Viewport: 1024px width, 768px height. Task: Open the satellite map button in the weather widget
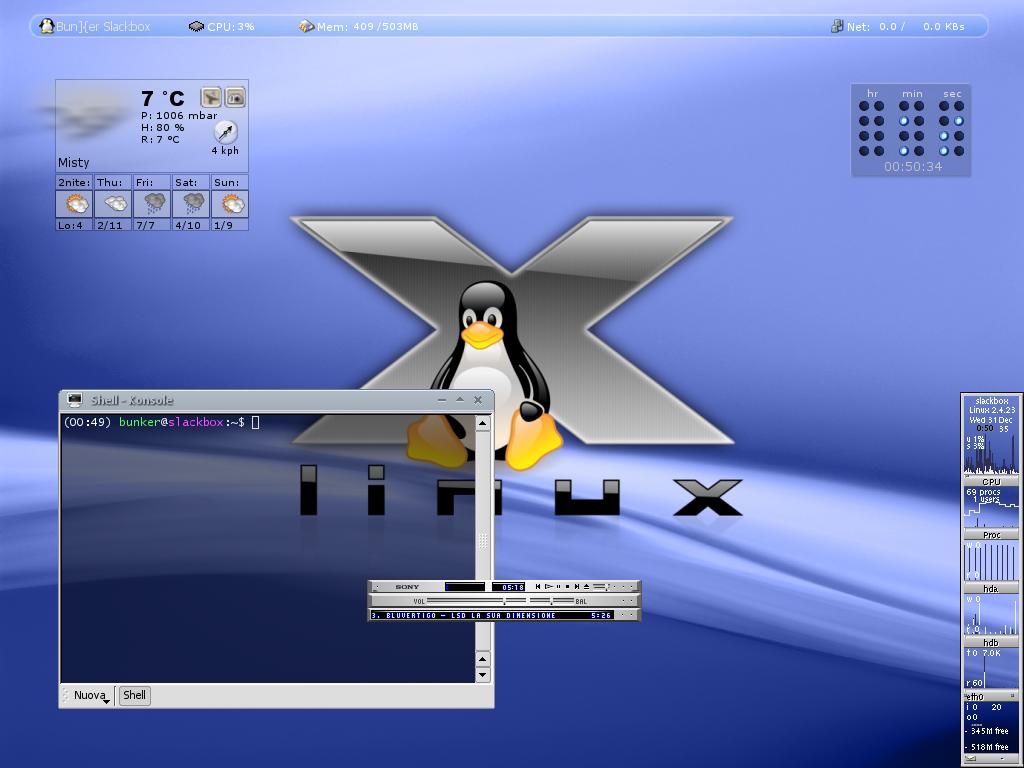click(210, 97)
